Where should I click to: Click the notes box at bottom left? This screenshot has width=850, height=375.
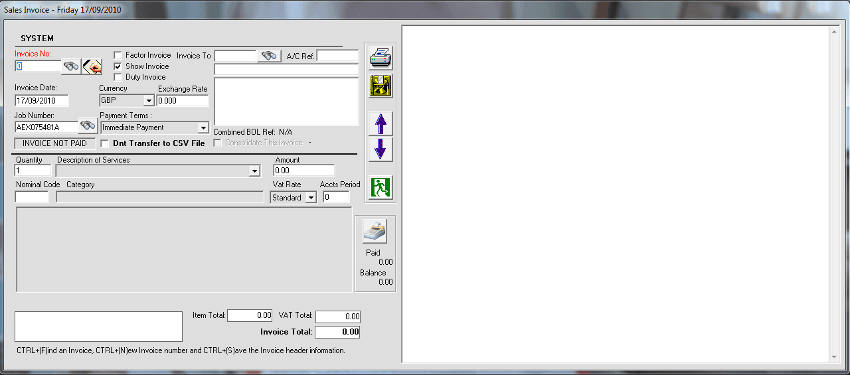pos(99,326)
